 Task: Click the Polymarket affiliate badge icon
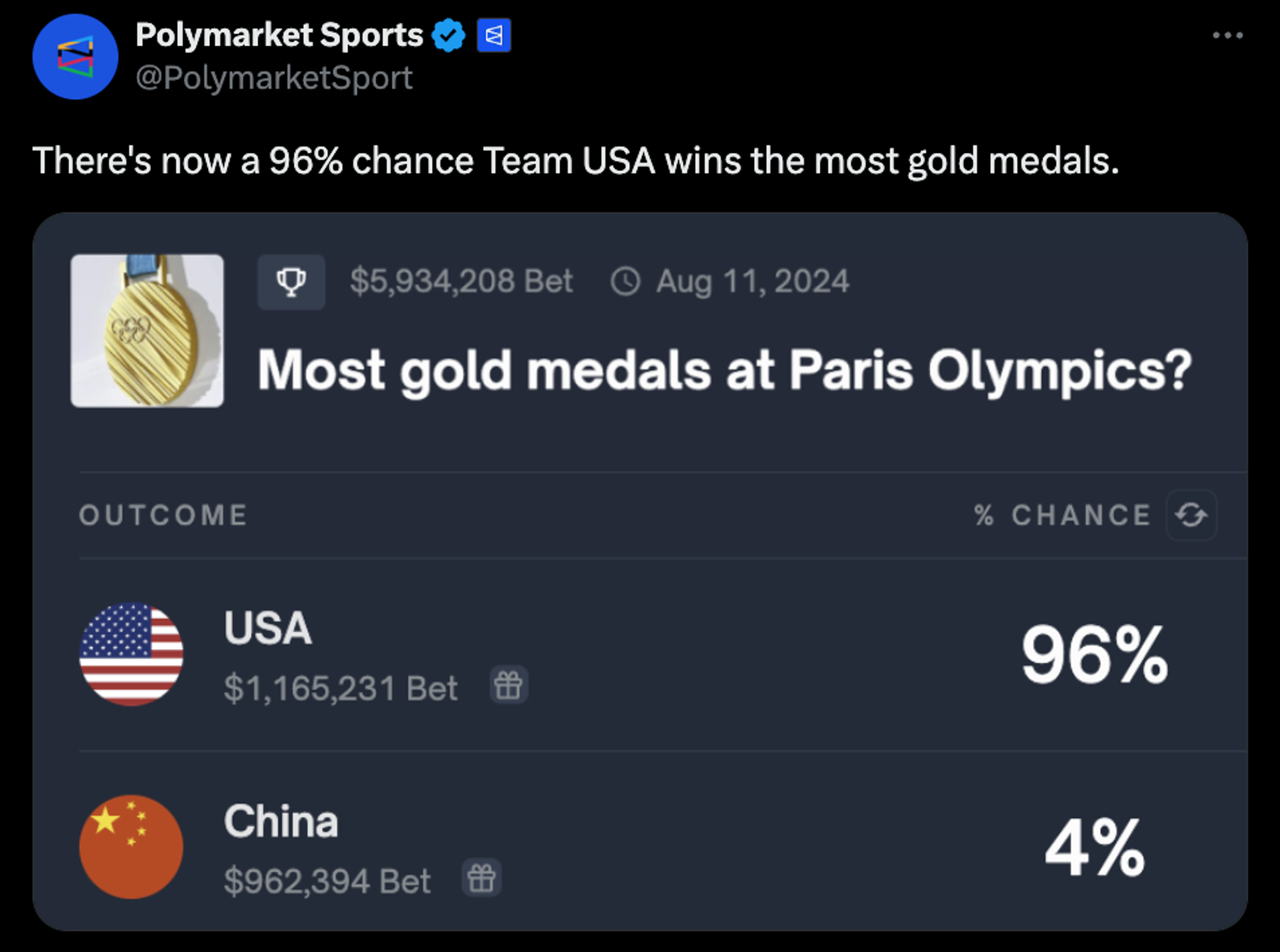tap(493, 35)
